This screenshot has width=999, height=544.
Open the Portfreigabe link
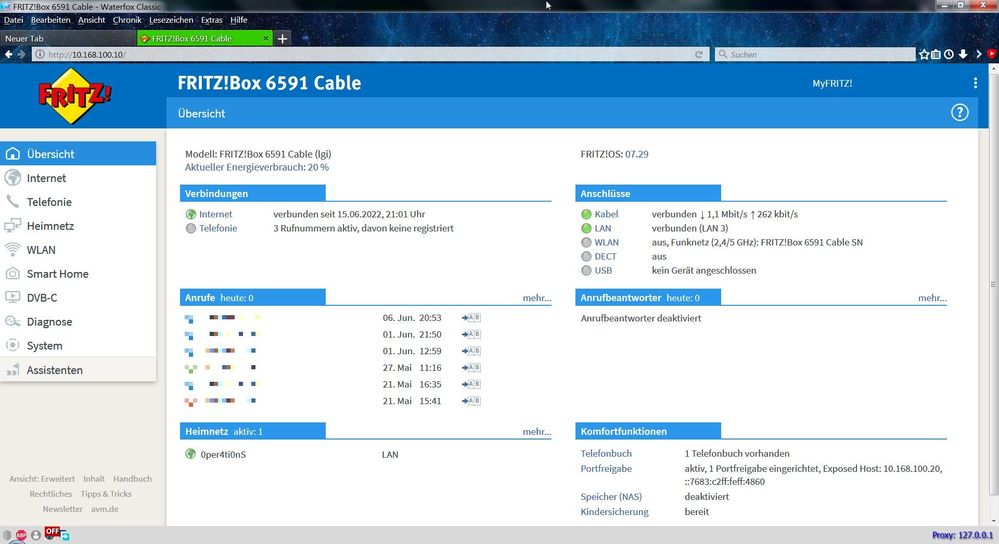[x=606, y=468]
